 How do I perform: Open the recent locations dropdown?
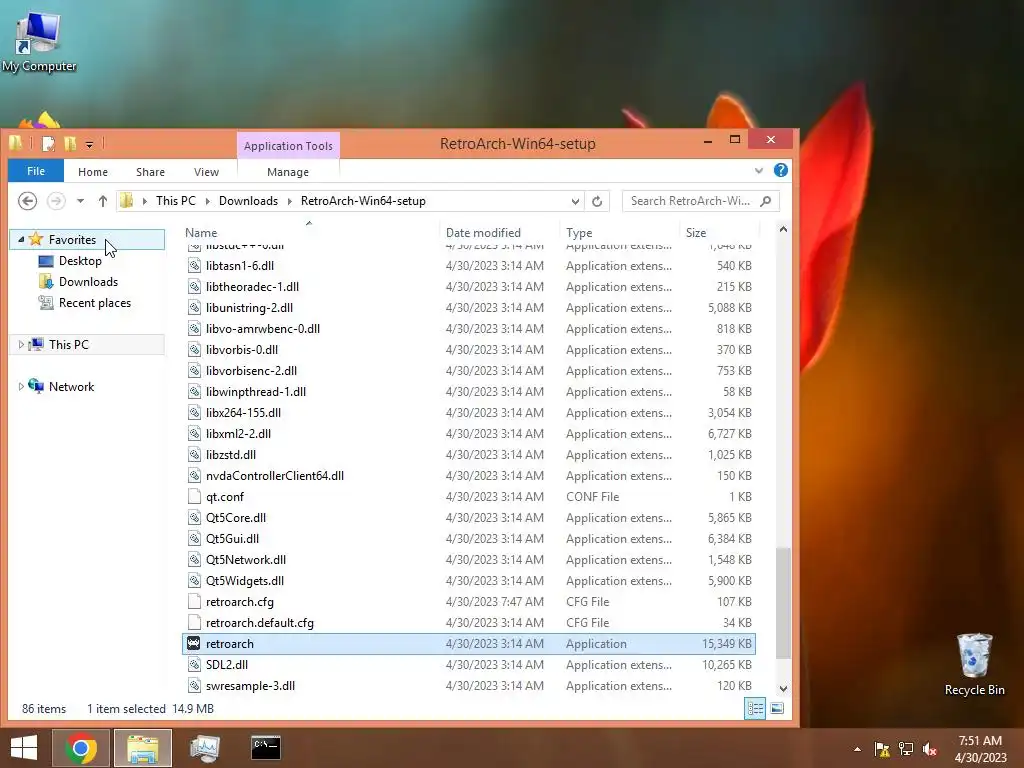(80, 201)
